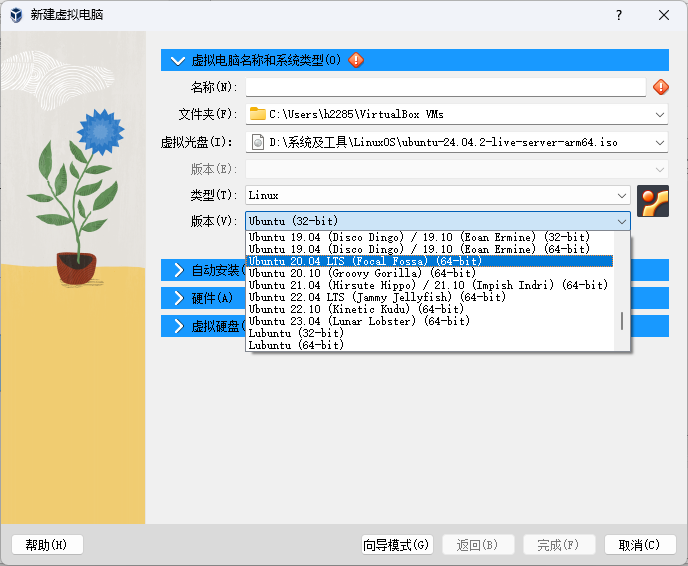Click the version list scrollbar thumb

pyautogui.click(x=622, y=321)
